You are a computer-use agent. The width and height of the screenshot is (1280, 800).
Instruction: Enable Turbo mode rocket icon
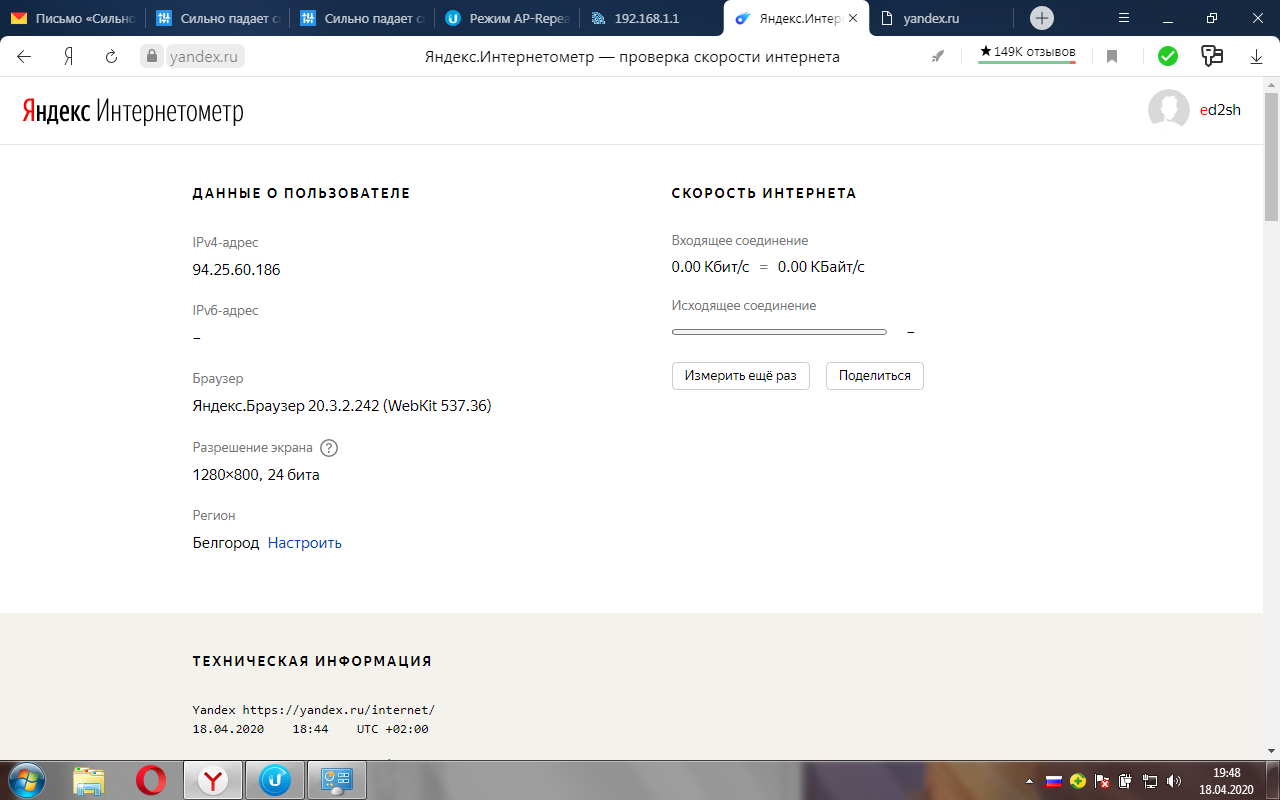pos(938,57)
